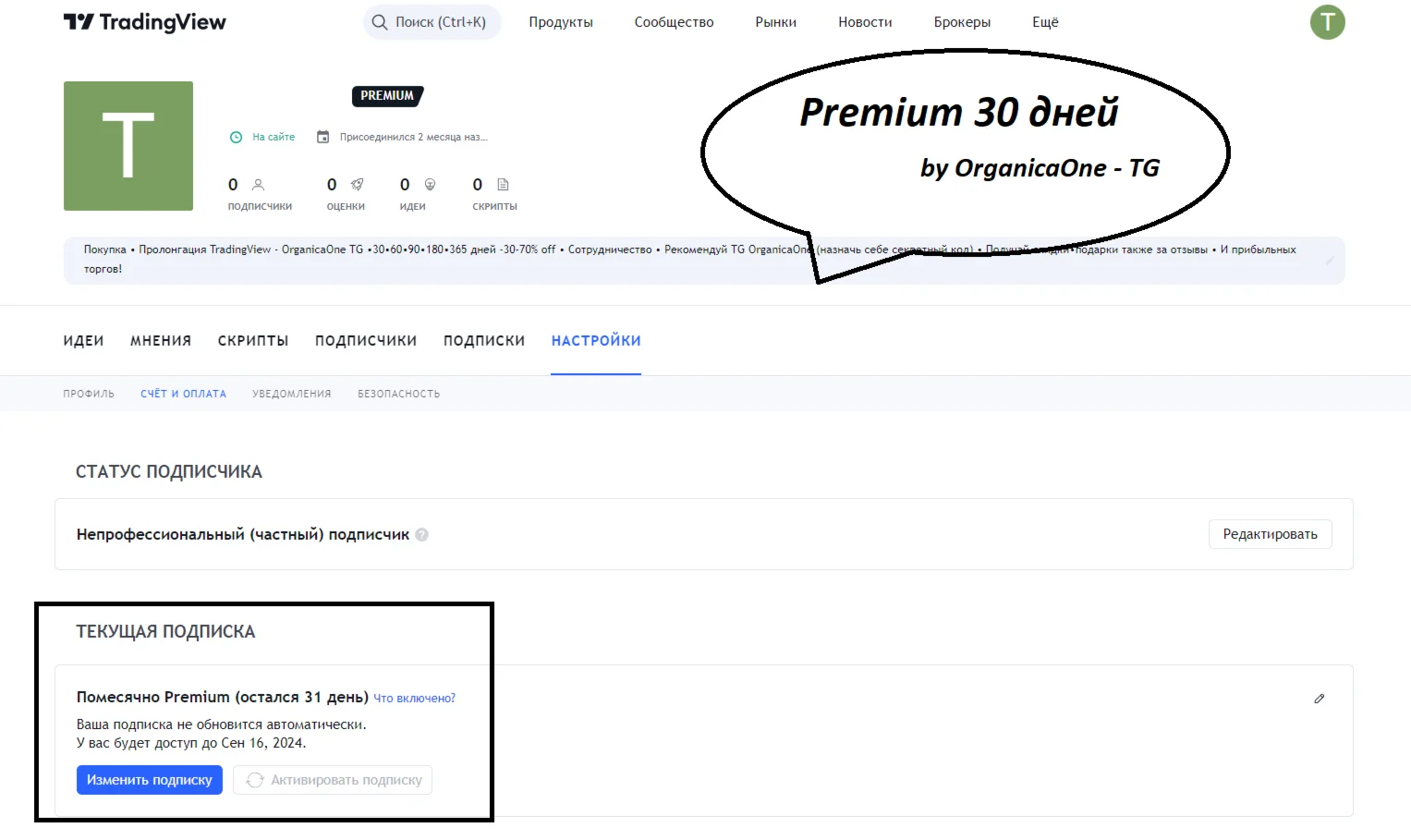Click the PREMIUM badge
The image size is (1411, 840).
coord(387,96)
